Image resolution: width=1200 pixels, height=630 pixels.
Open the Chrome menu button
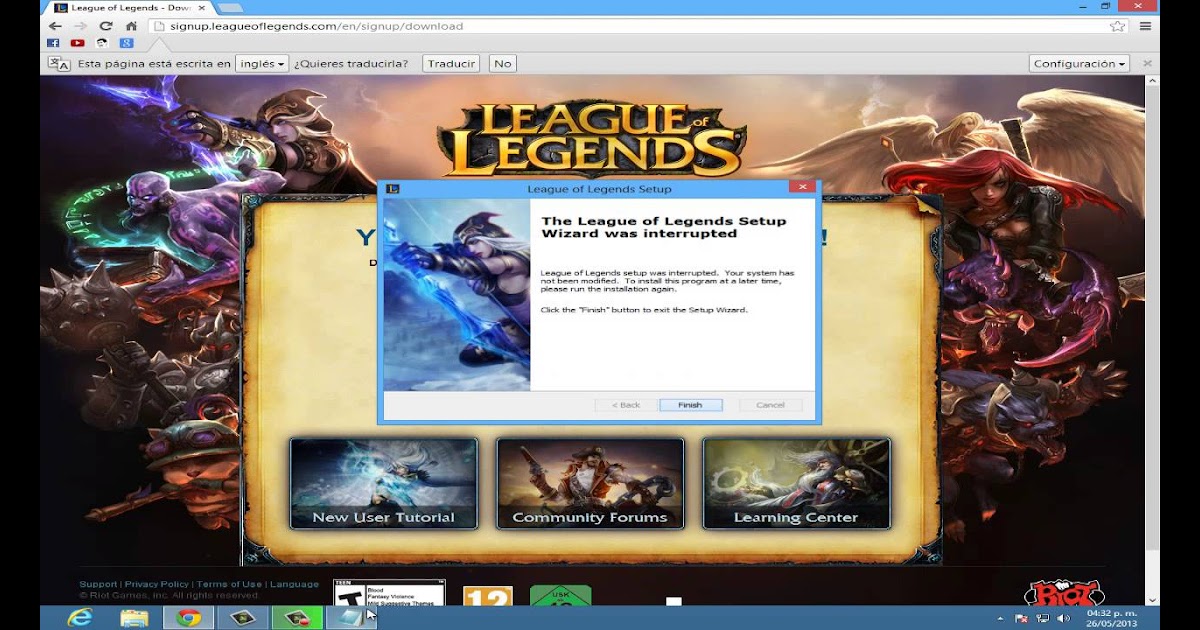point(1145,26)
